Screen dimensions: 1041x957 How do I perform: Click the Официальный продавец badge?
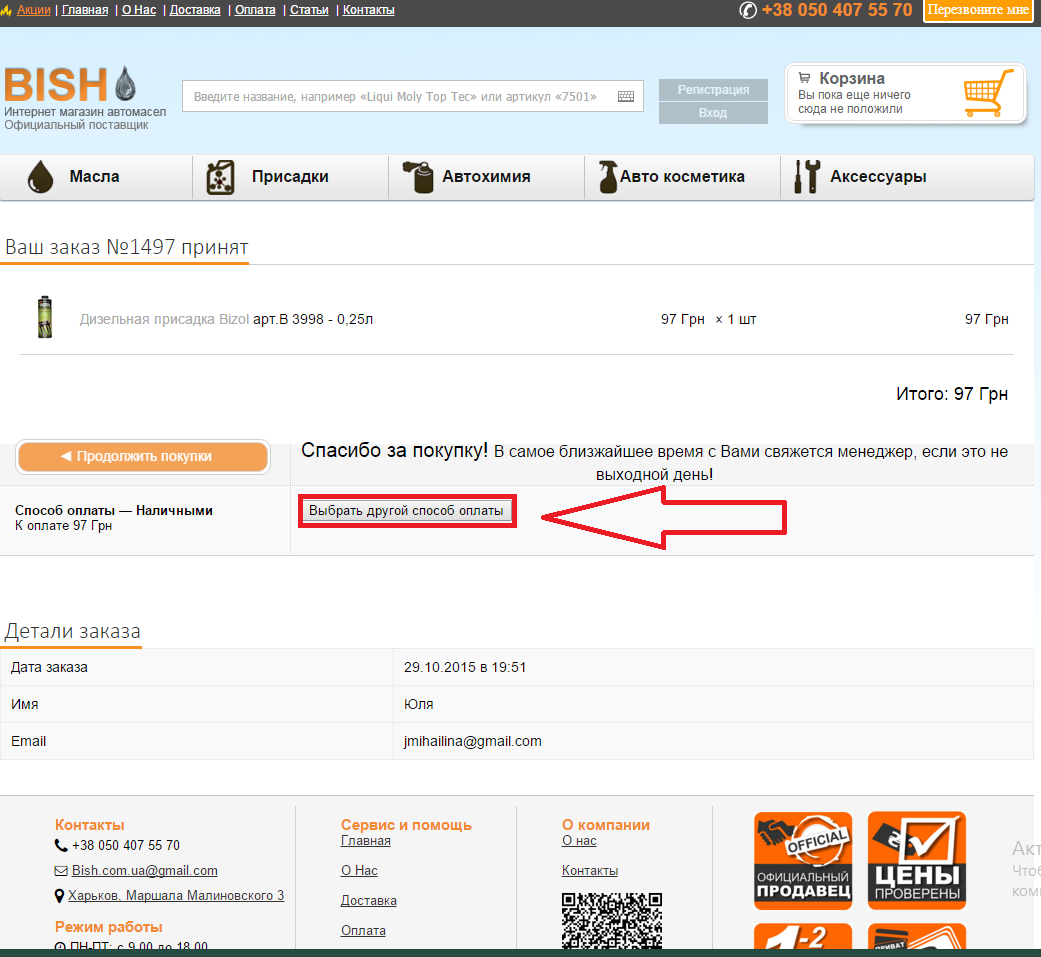(x=802, y=860)
